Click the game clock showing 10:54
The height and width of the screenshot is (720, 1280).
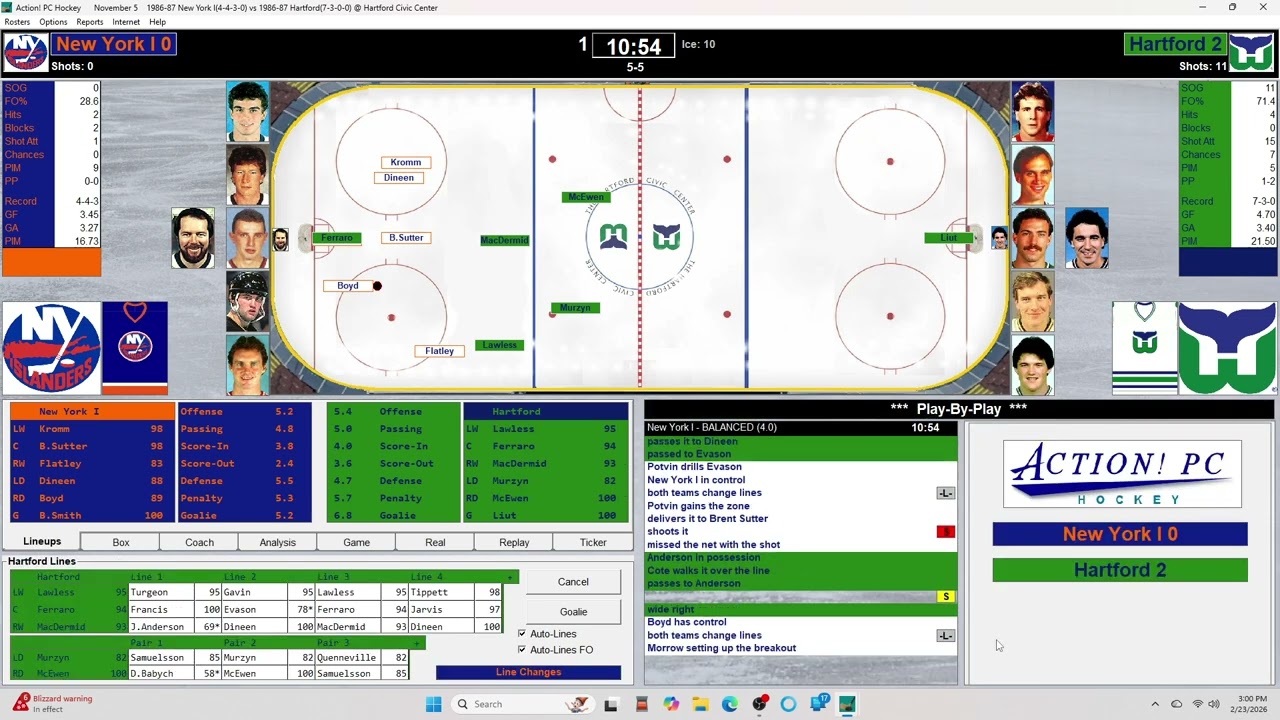coord(634,47)
